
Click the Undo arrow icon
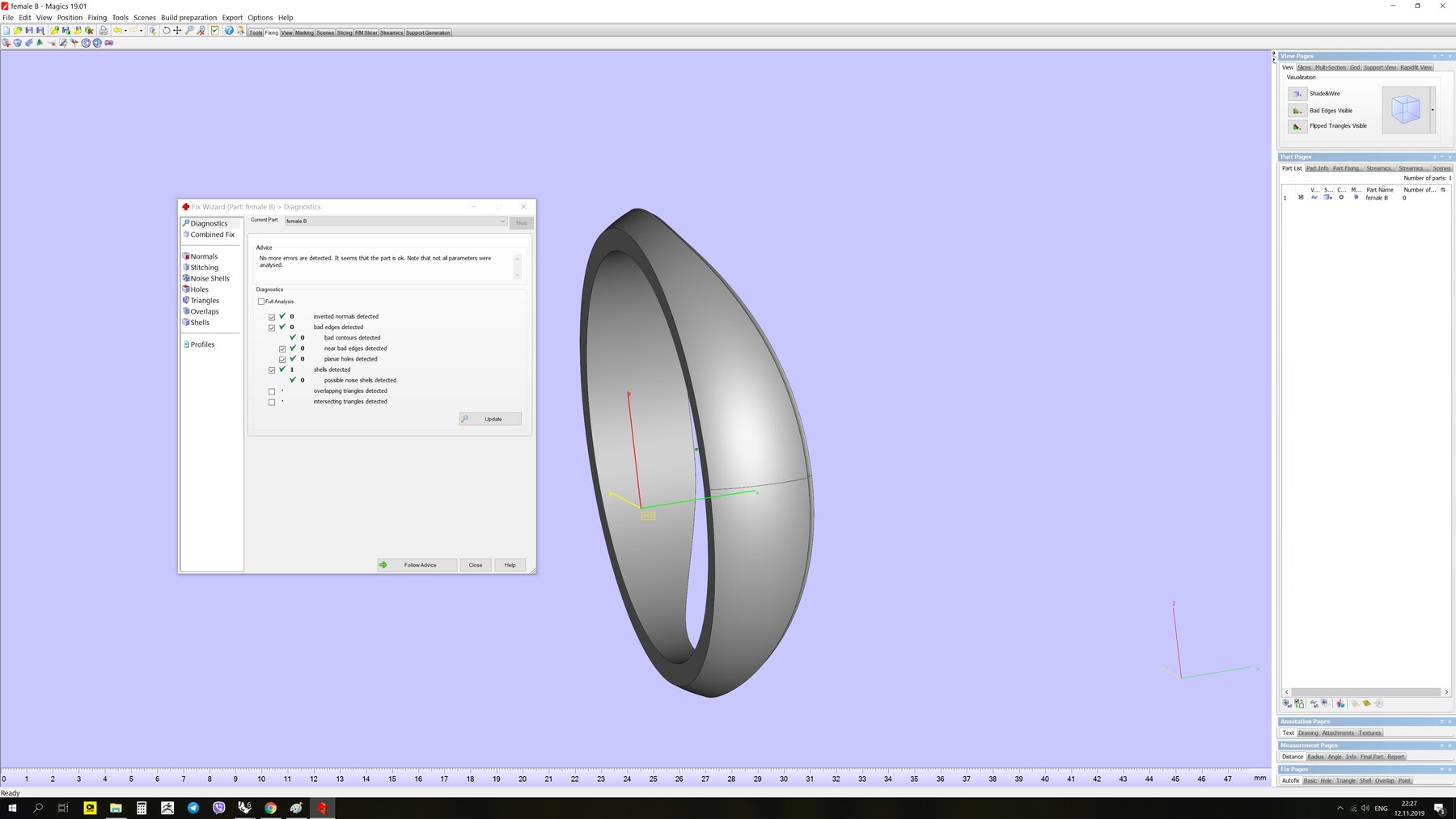(117, 31)
